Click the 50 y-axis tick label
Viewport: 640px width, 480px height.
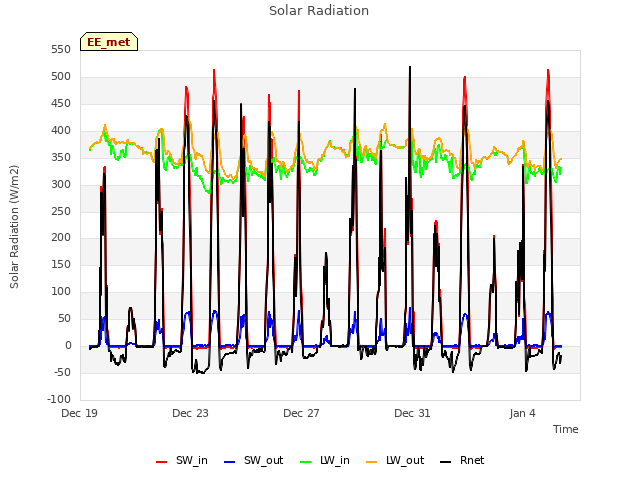[64, 319]
